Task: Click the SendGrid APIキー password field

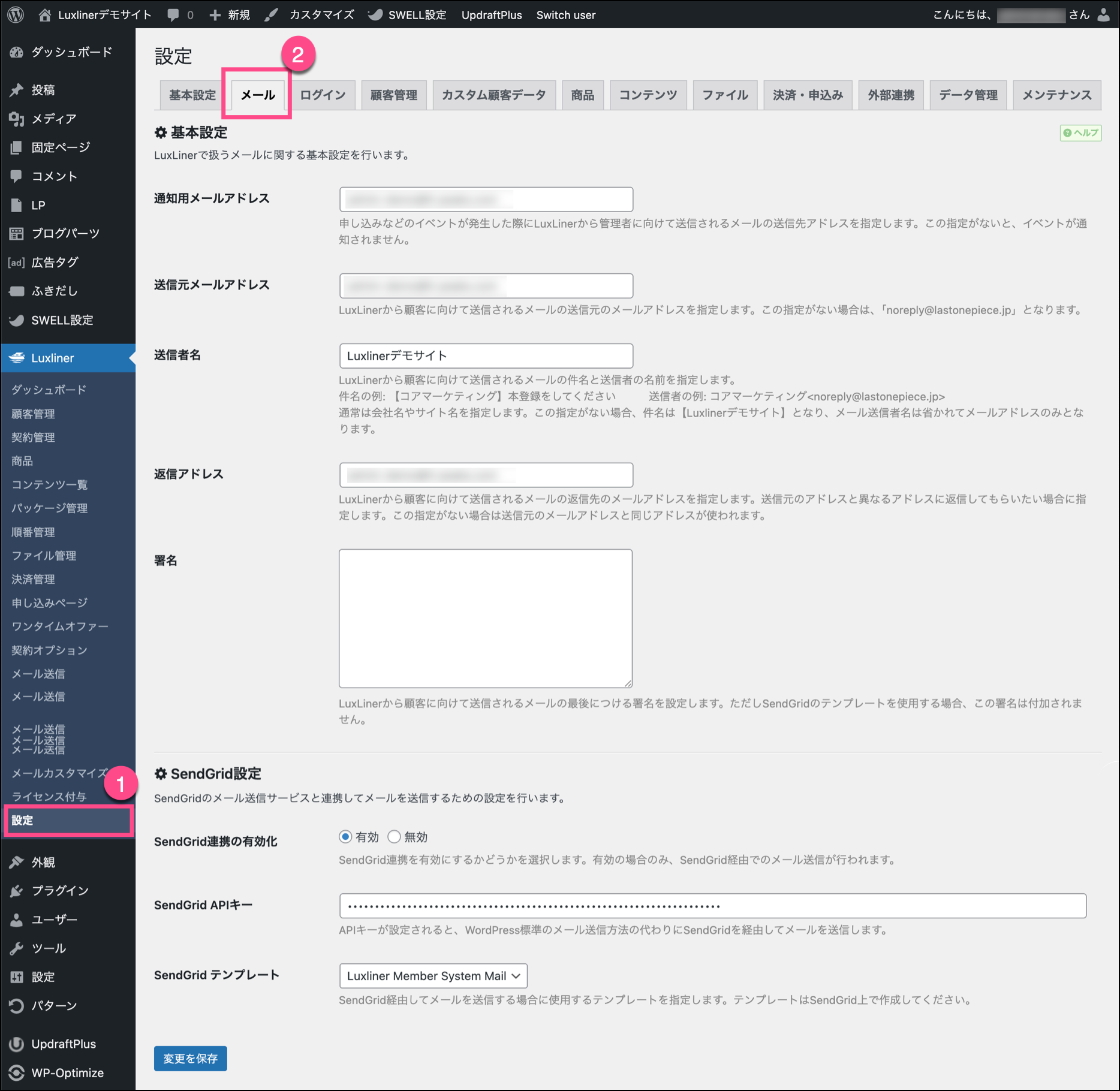Action: pos(712,906)
